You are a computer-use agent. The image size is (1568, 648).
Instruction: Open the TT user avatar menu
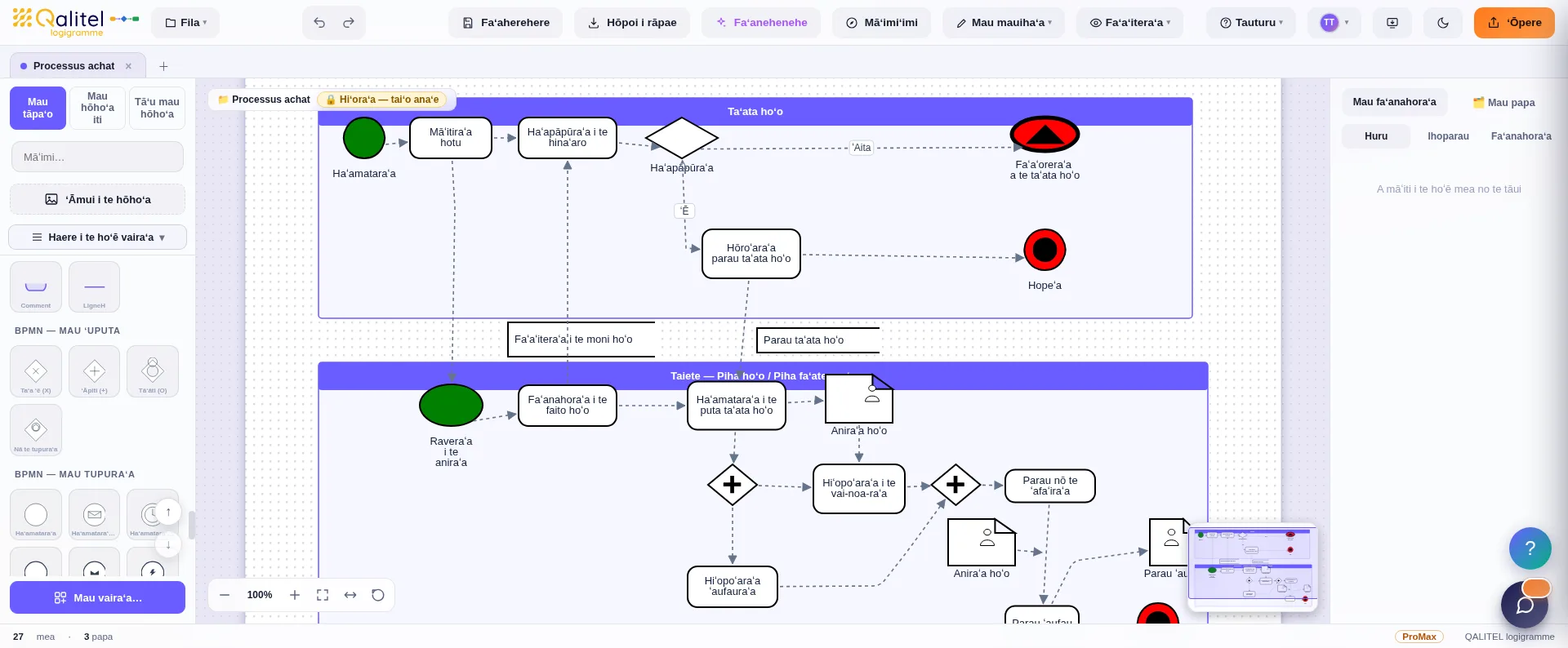tap(1334, 23)
